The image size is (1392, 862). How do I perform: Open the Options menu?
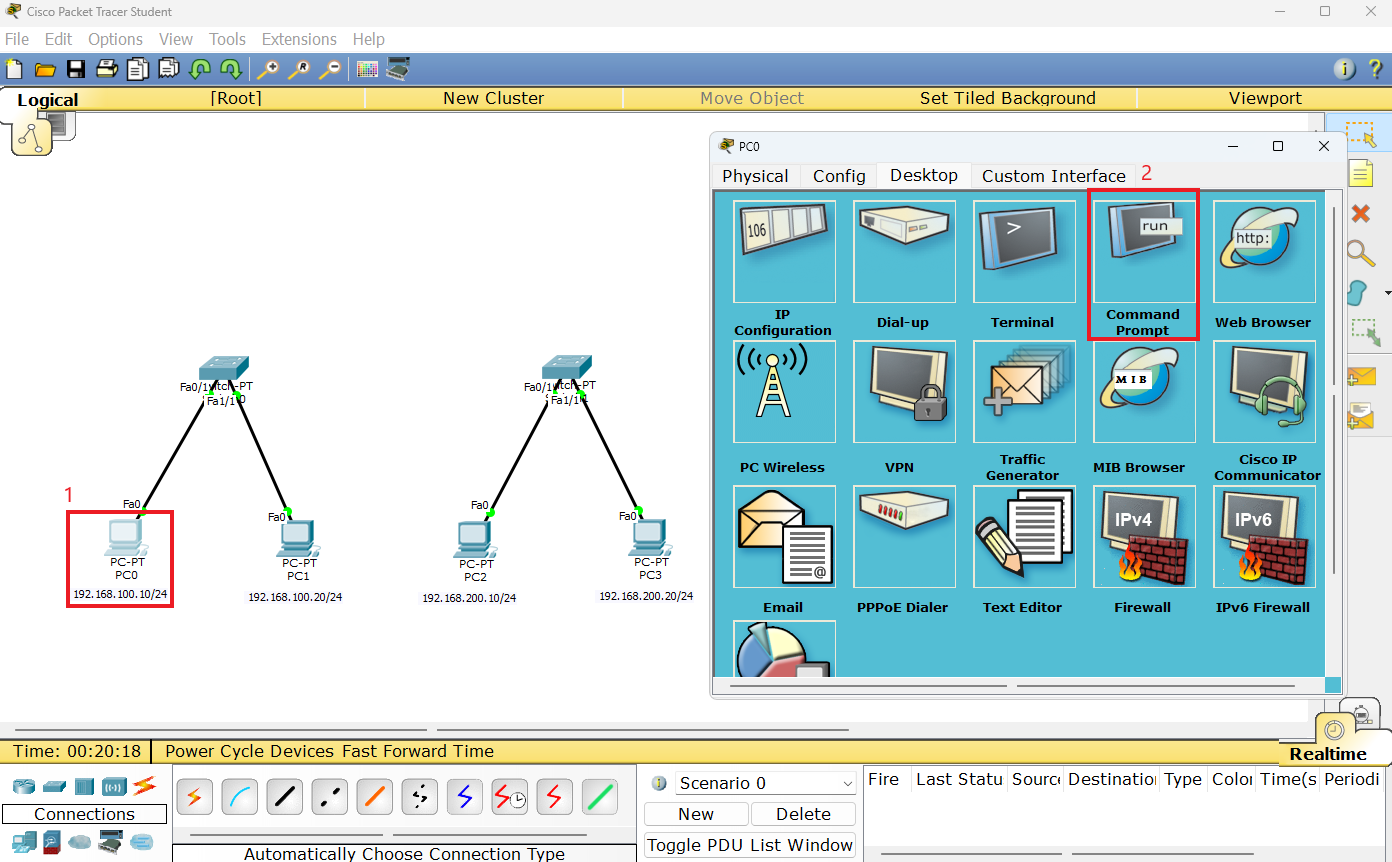click(115, 39)
